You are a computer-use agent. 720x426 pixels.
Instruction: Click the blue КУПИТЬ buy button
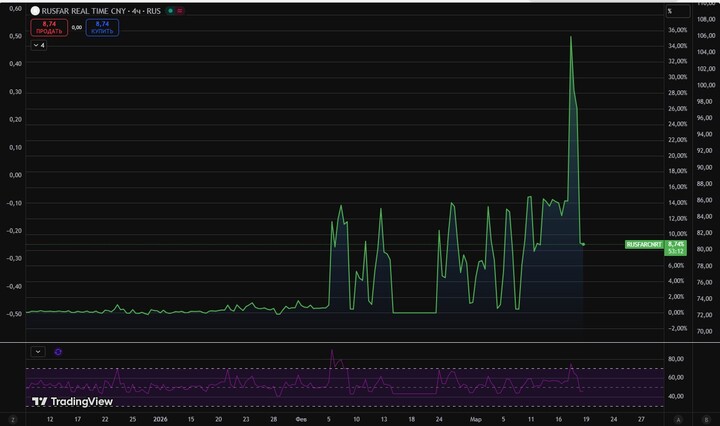click(102, 27)
